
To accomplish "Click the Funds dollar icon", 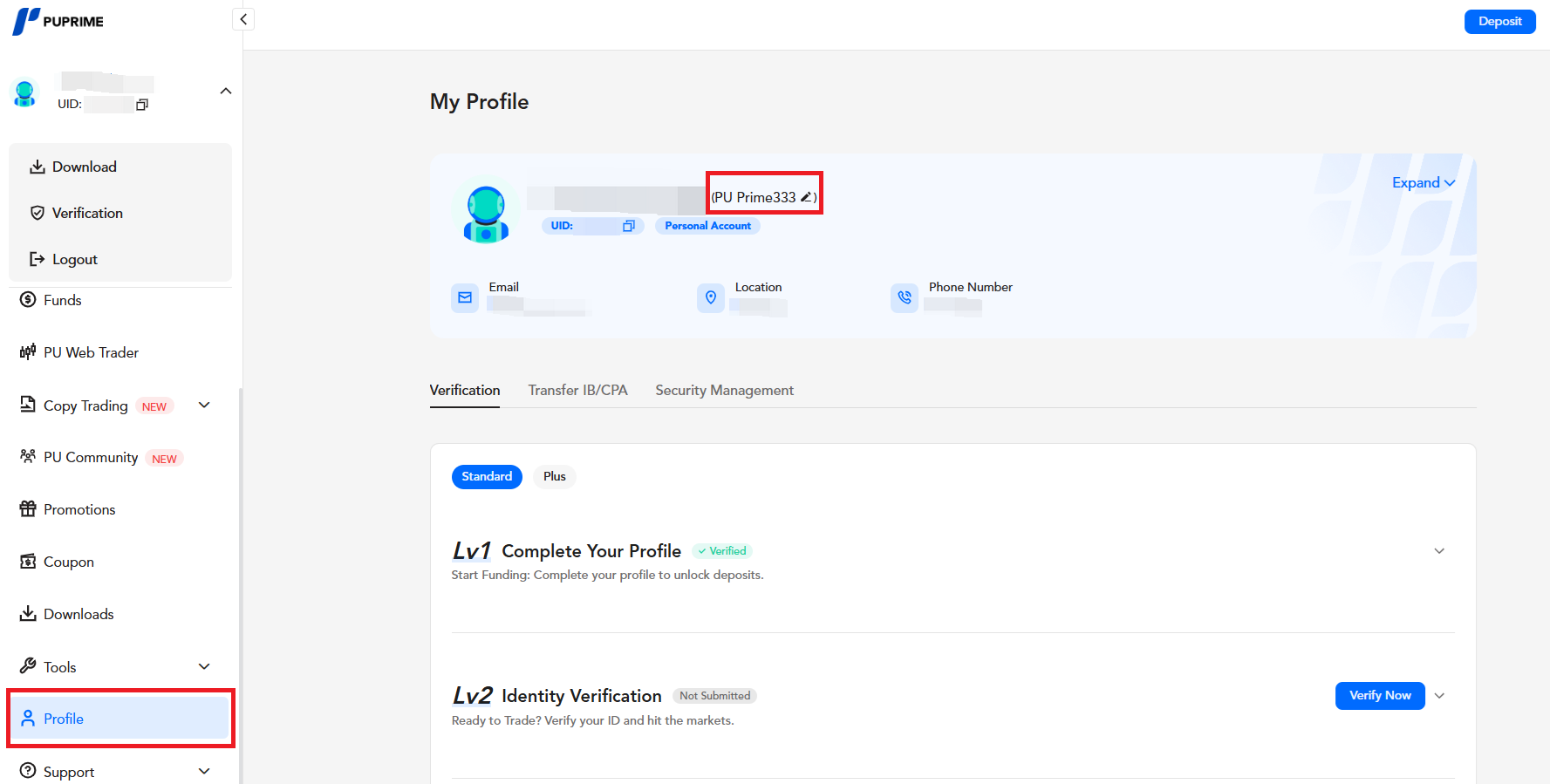I will click(28, 300).
